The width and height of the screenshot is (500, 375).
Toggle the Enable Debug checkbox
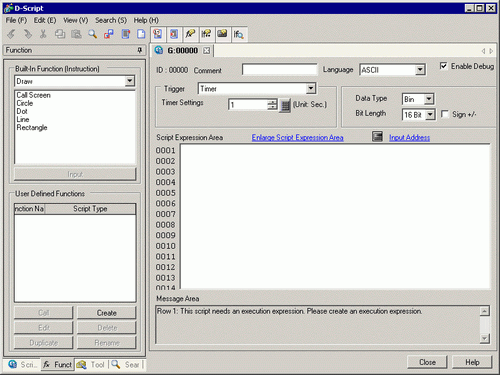(444, 66)
